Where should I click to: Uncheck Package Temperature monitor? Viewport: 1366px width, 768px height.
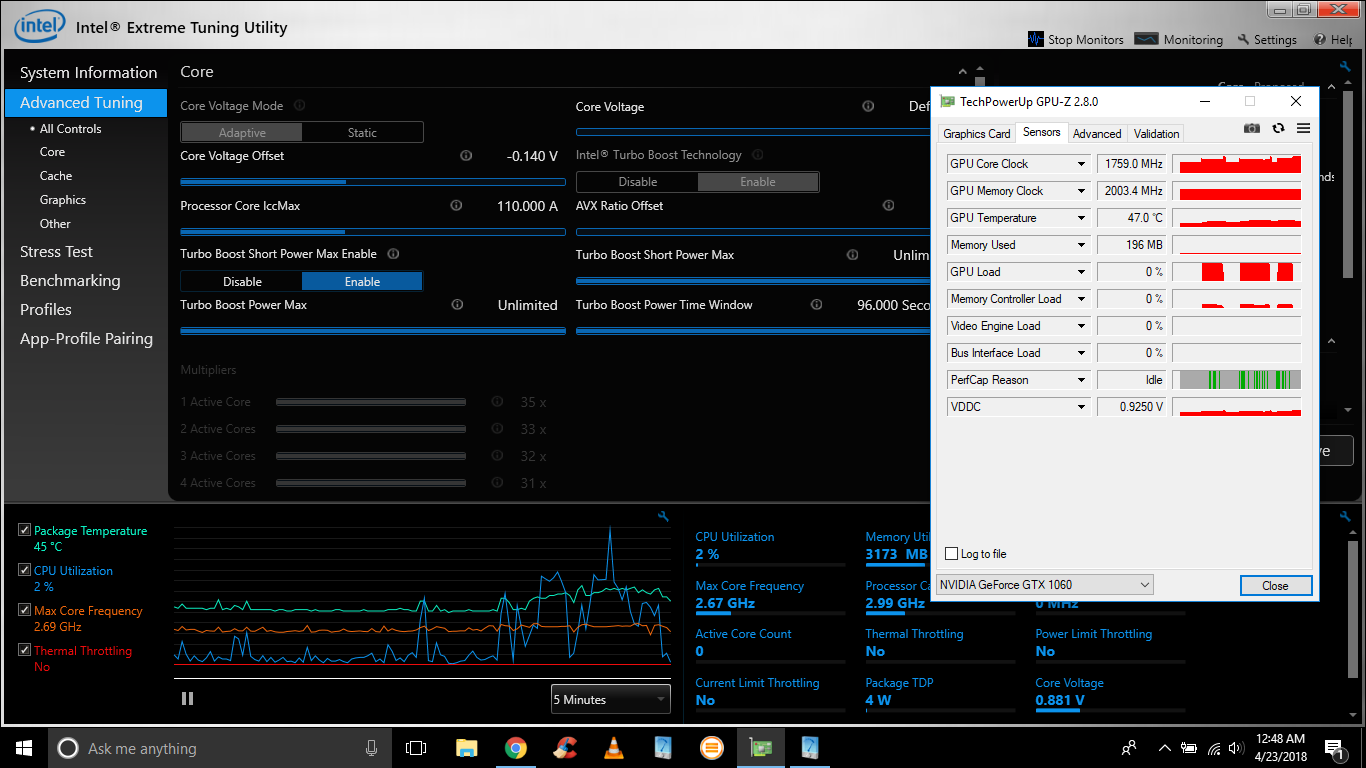point(25,530)
